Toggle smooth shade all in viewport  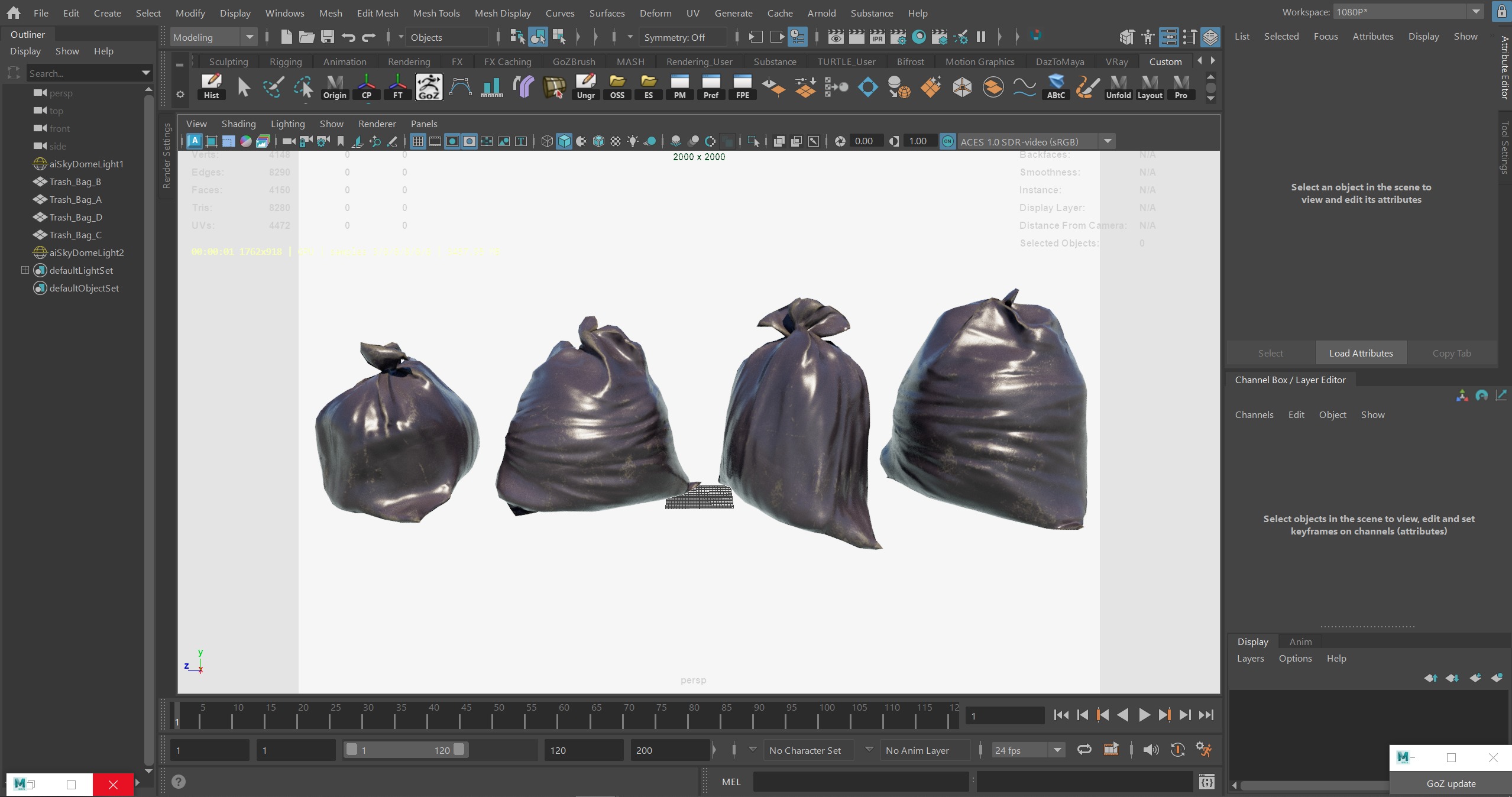click(564, 141)
